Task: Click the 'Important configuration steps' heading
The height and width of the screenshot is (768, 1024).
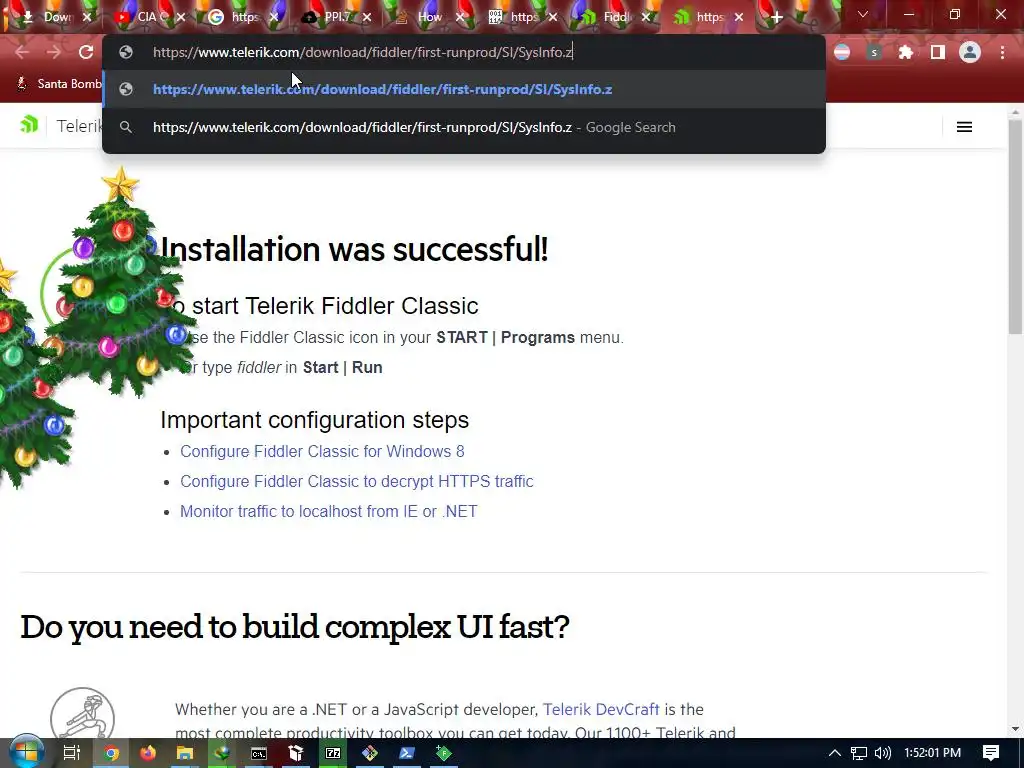Action: click(315, 420)
